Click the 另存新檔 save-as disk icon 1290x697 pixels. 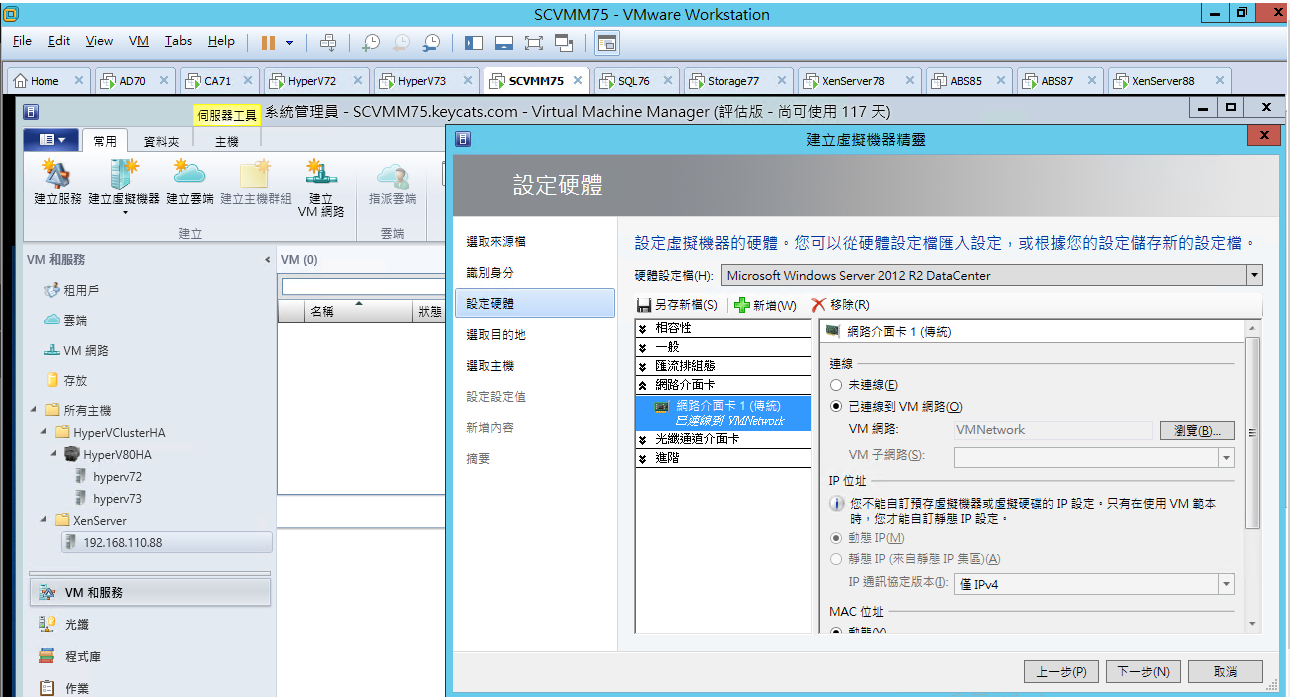645,305
